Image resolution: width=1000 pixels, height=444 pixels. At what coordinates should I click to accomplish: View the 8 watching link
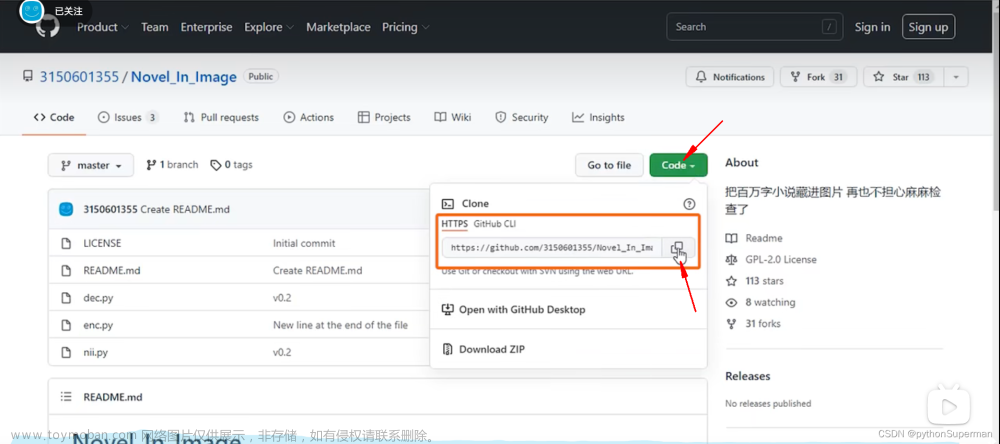point(760,302)
